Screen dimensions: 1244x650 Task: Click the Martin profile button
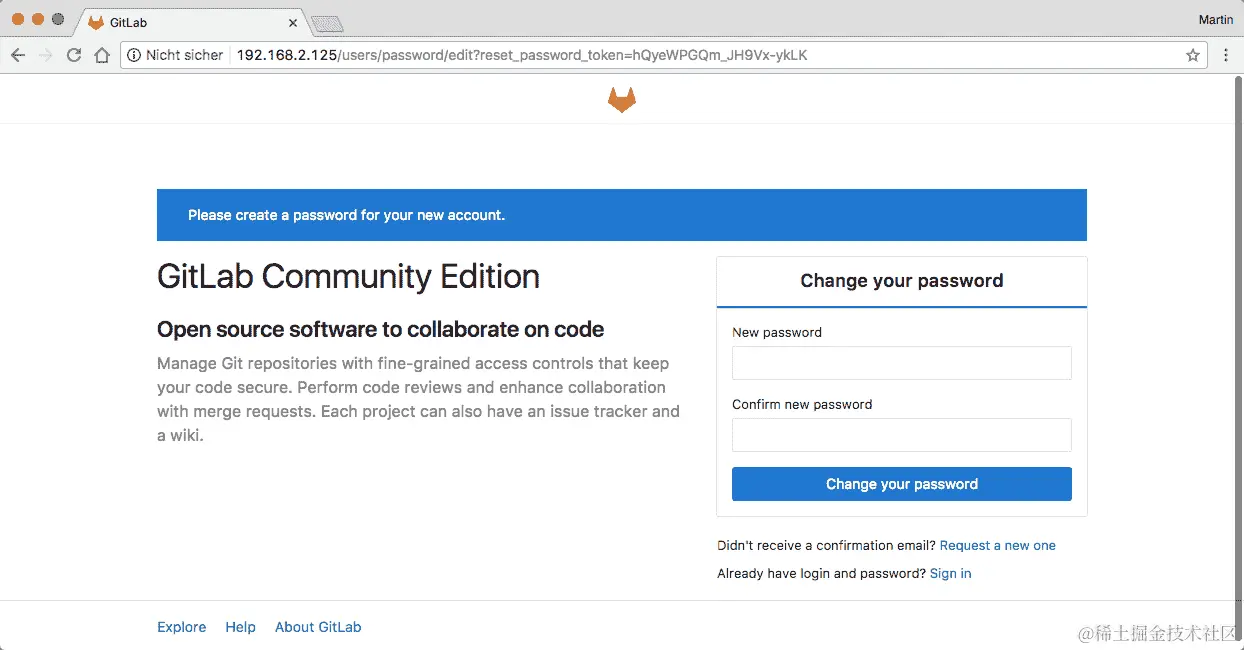1215,19
